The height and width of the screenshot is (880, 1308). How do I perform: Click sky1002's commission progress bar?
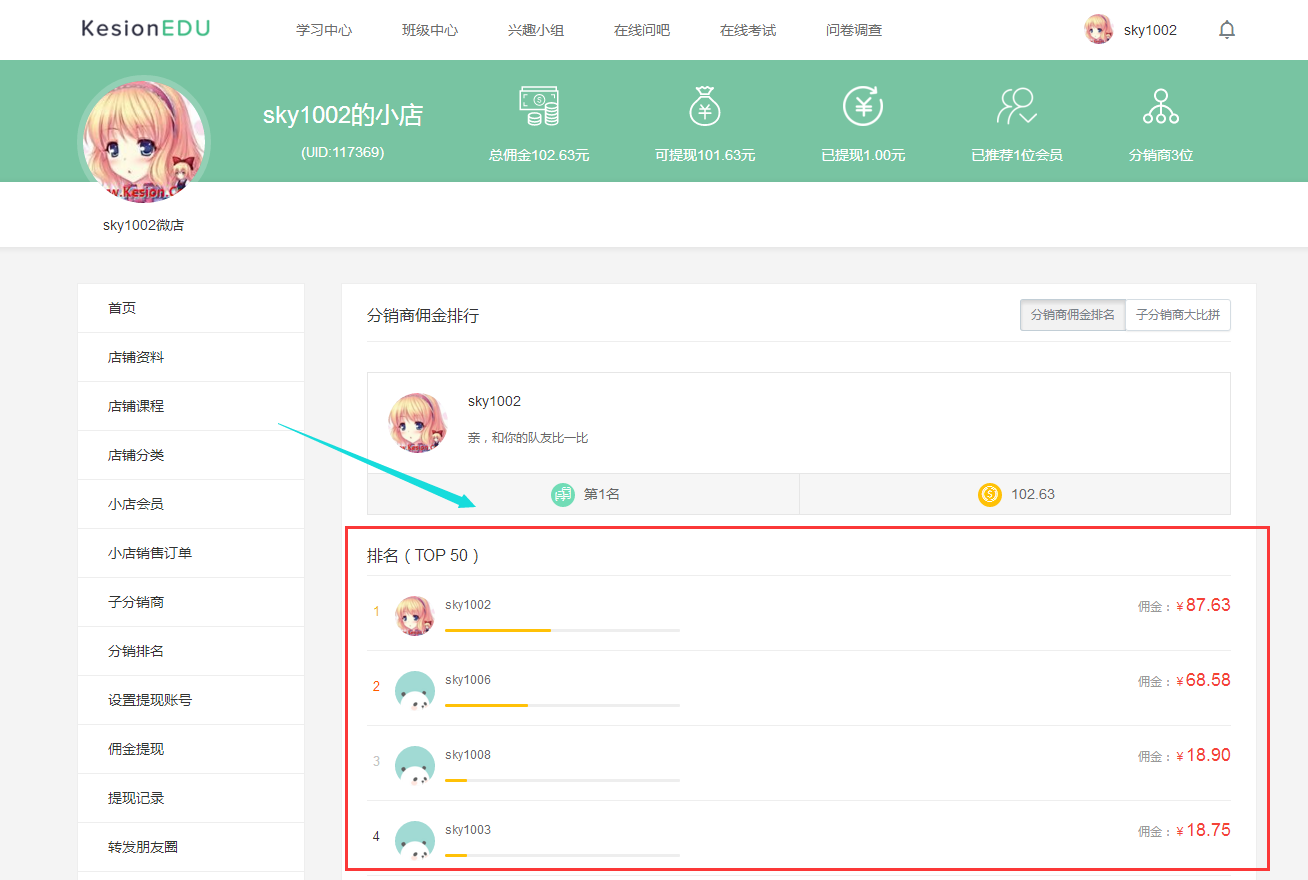pyautogui.click(x=562, y=630)
